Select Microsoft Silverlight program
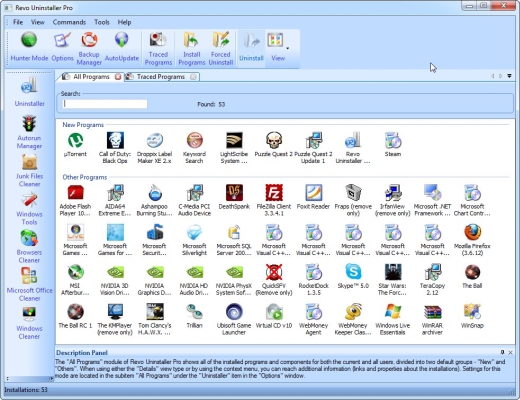The width and height of the screenshot is (520, 400). pos(194,239)
